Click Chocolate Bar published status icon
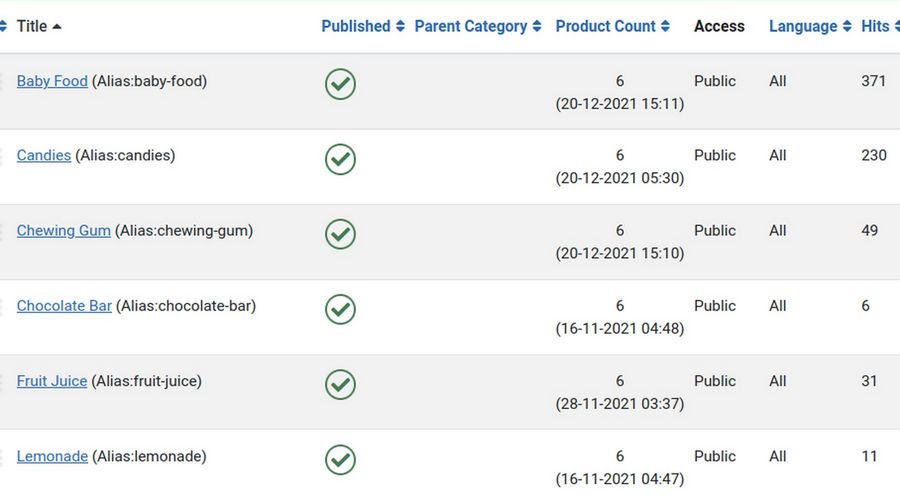 [340, 309]
